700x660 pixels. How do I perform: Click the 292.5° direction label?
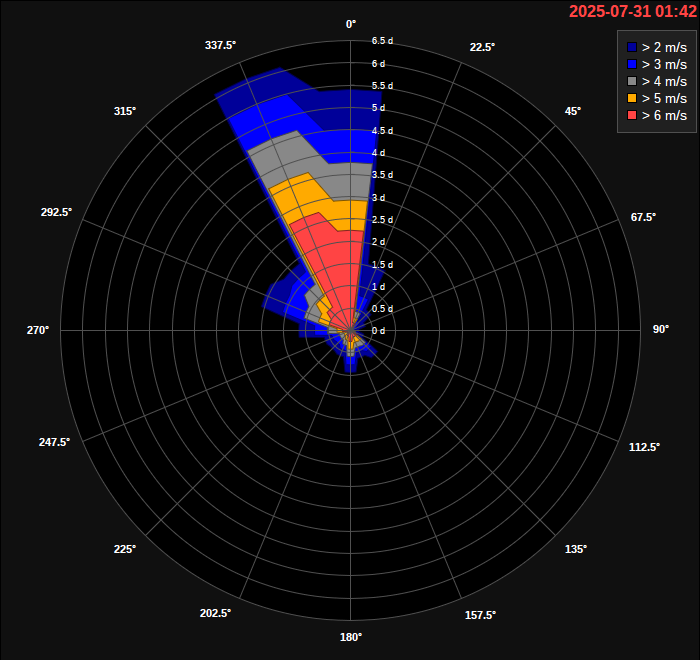click(x=56, y=212)
